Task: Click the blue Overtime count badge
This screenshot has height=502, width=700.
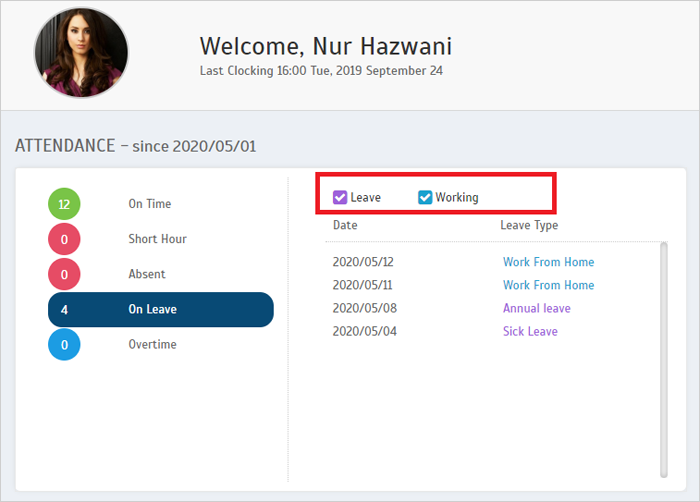Action: coord(64,344)
